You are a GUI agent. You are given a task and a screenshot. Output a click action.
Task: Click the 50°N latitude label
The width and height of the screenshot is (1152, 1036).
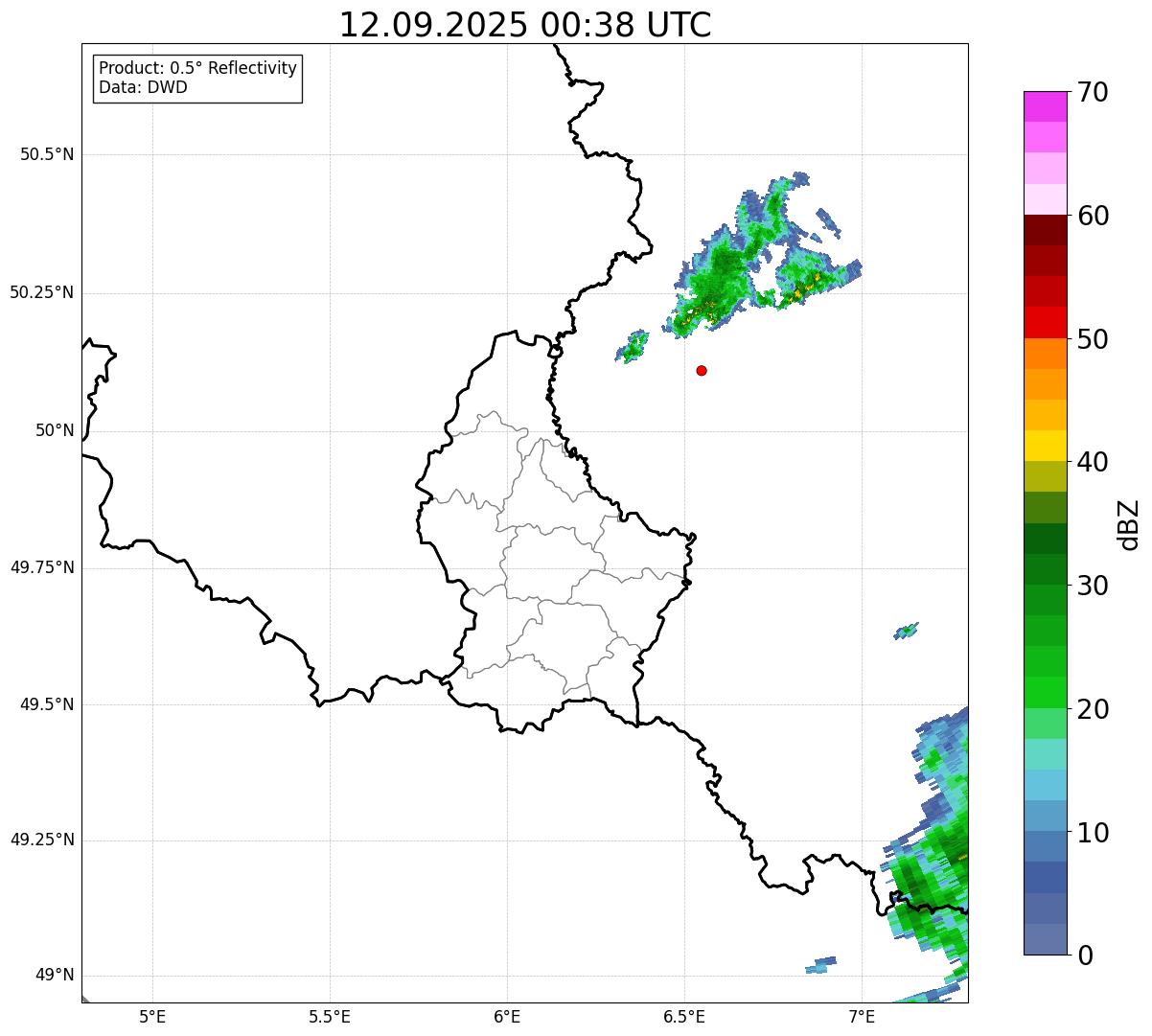point(55,430)
